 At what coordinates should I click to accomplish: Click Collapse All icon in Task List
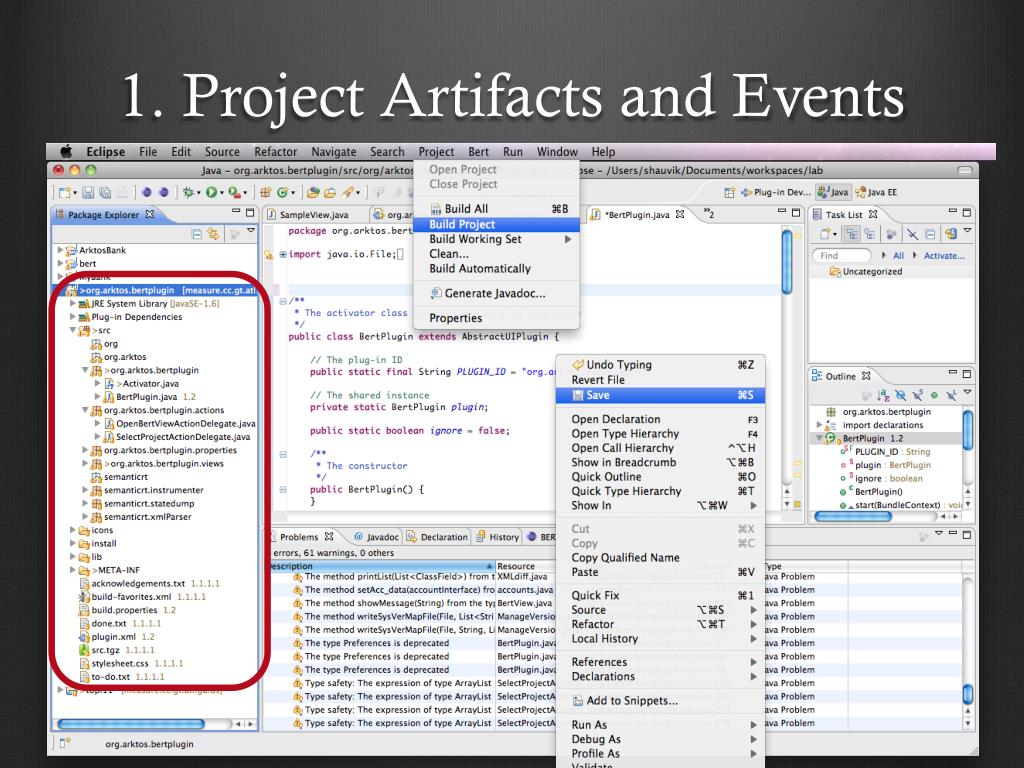[x=930, y=234]
